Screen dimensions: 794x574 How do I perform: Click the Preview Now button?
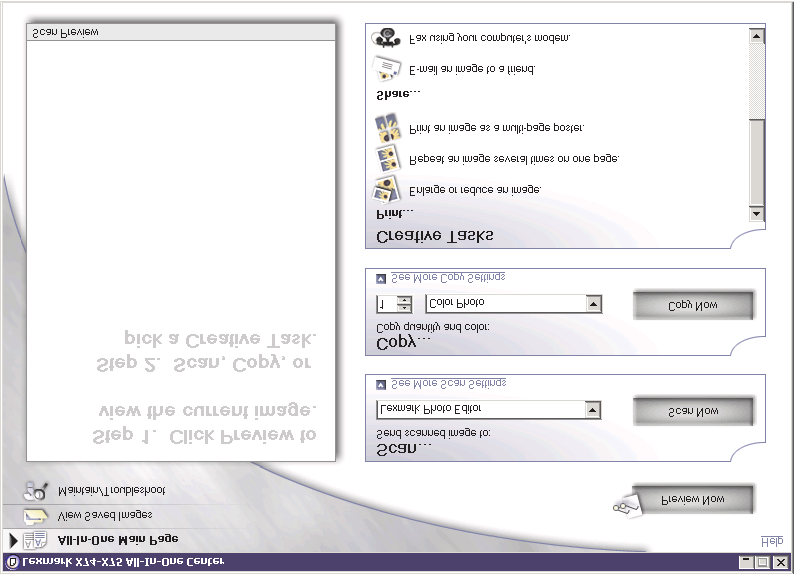(693, 500)
